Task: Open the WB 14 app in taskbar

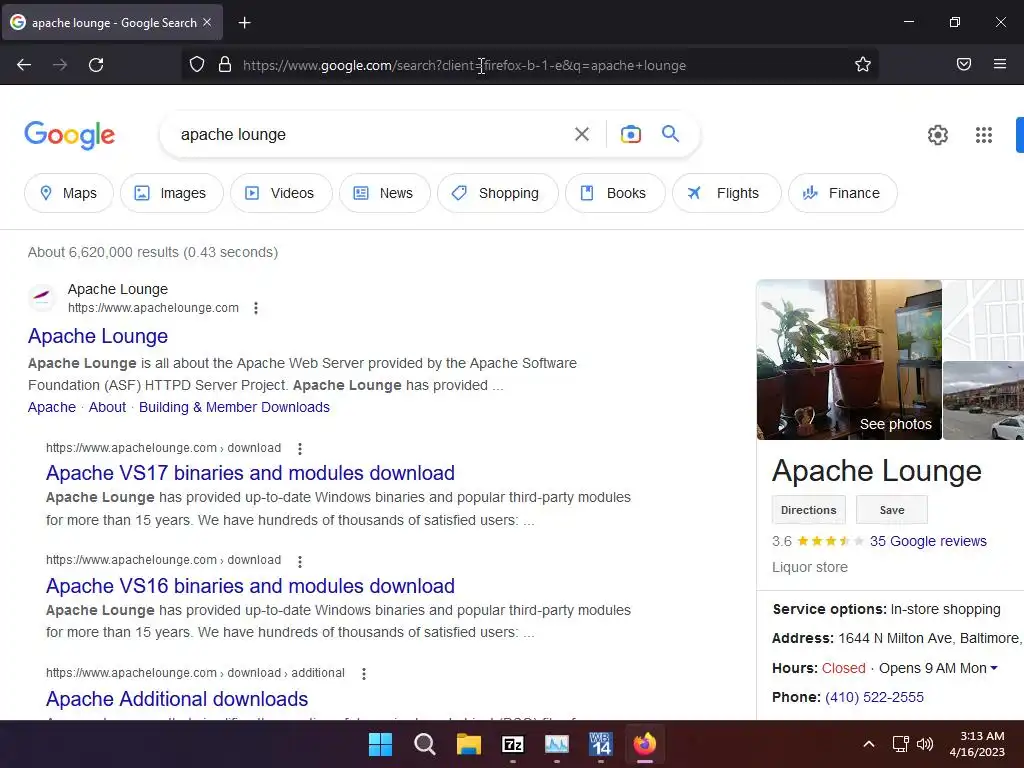Action: [x=600, y=744]
